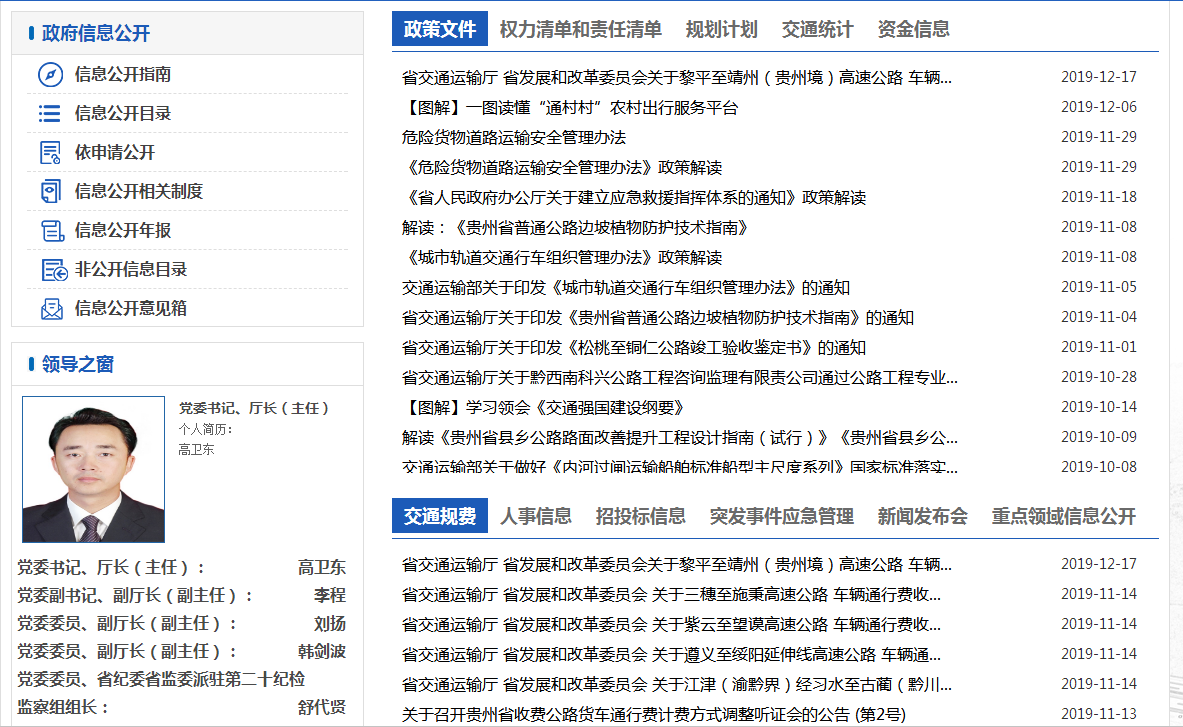Open the 招投标信息 tab

[x=641, y=516]
